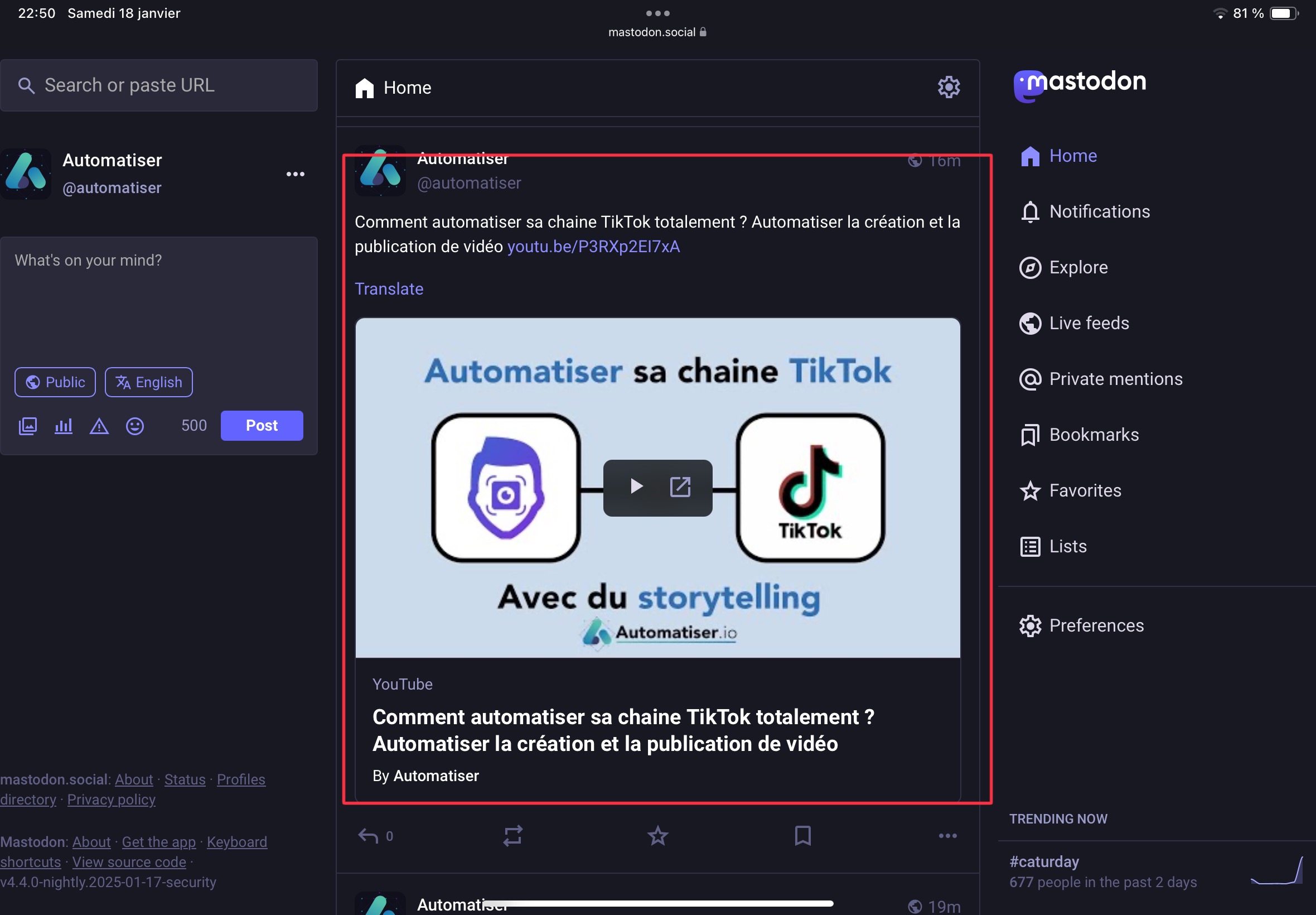Open mastodon.social About link
Viewport: 1316px width, 915px height.
point(133,779)
